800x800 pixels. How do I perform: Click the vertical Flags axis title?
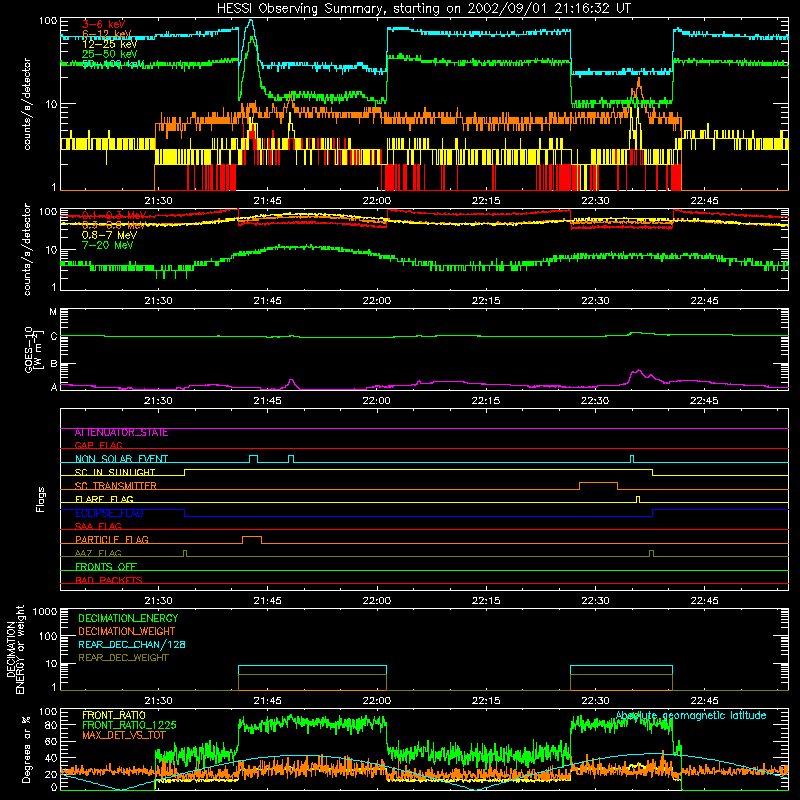click(41, 499)
